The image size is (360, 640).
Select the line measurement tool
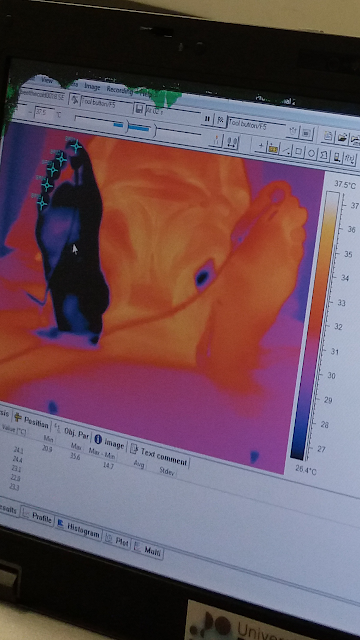[286, 151]
